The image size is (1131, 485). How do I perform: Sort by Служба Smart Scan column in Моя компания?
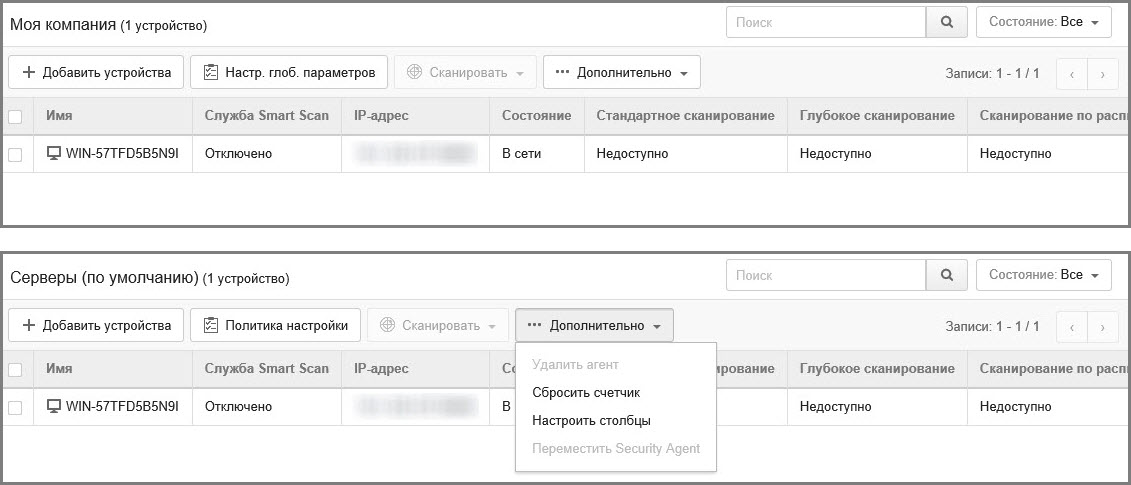[266, 116]
